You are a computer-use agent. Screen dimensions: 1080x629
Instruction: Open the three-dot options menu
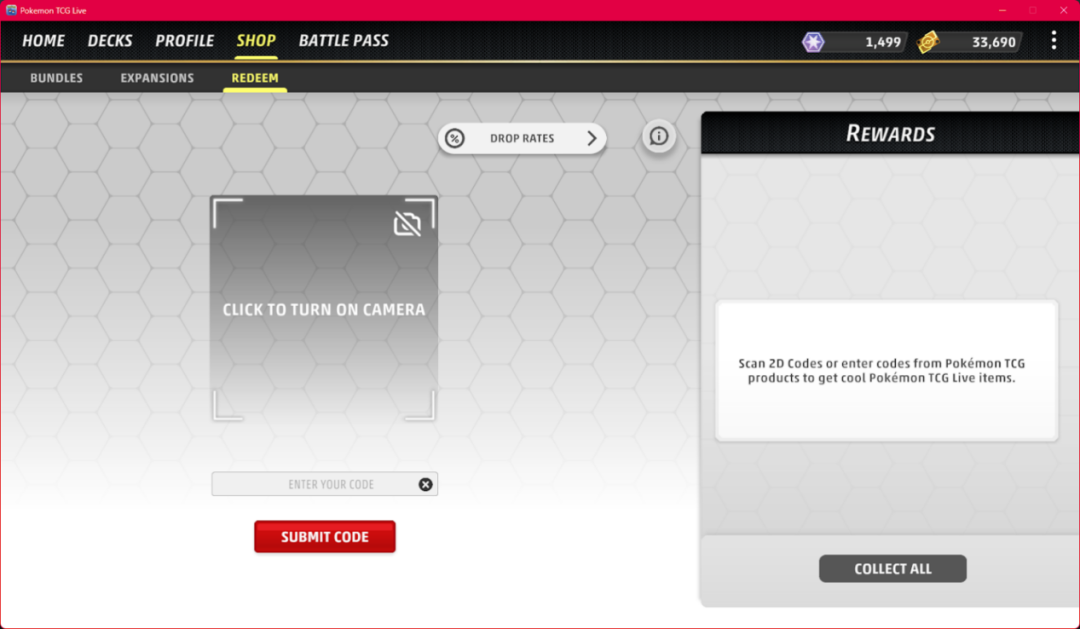click(1054, 41)
